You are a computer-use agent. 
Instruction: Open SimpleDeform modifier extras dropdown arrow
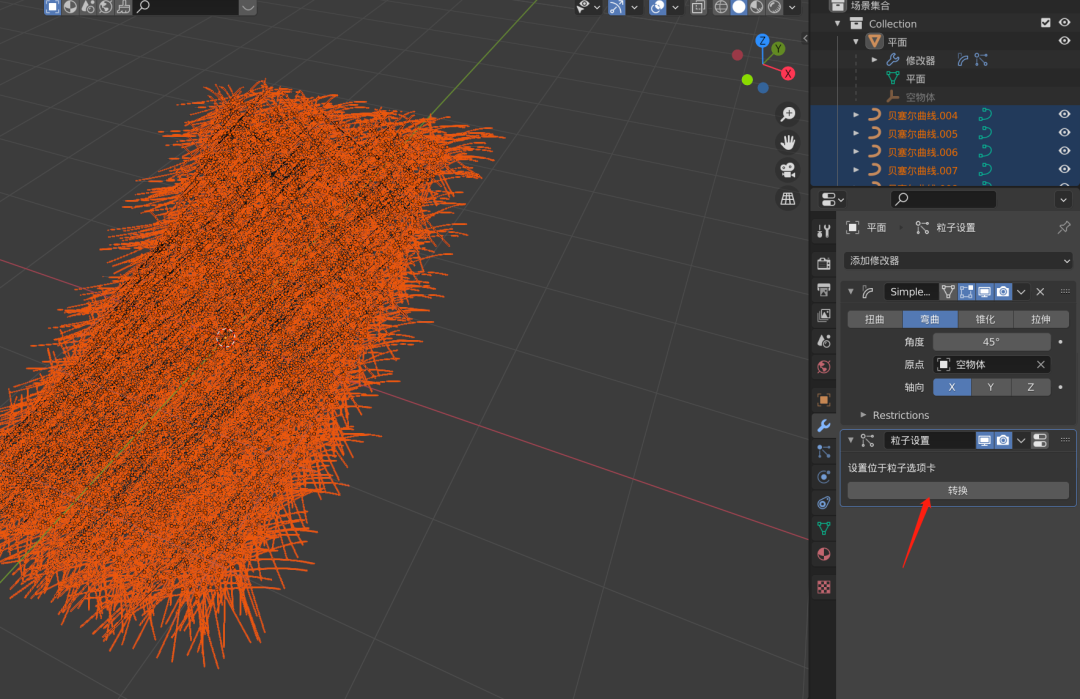click(x=1021, y=292)
